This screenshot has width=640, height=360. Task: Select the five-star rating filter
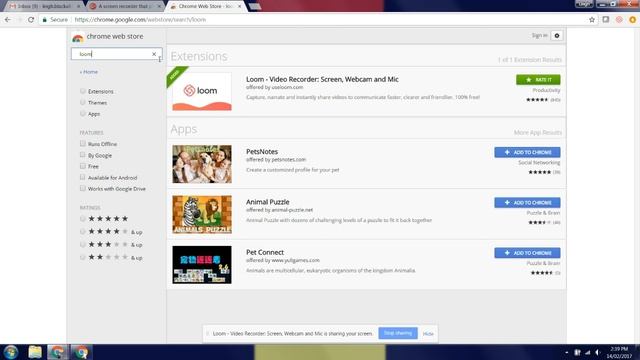[83, 219]
